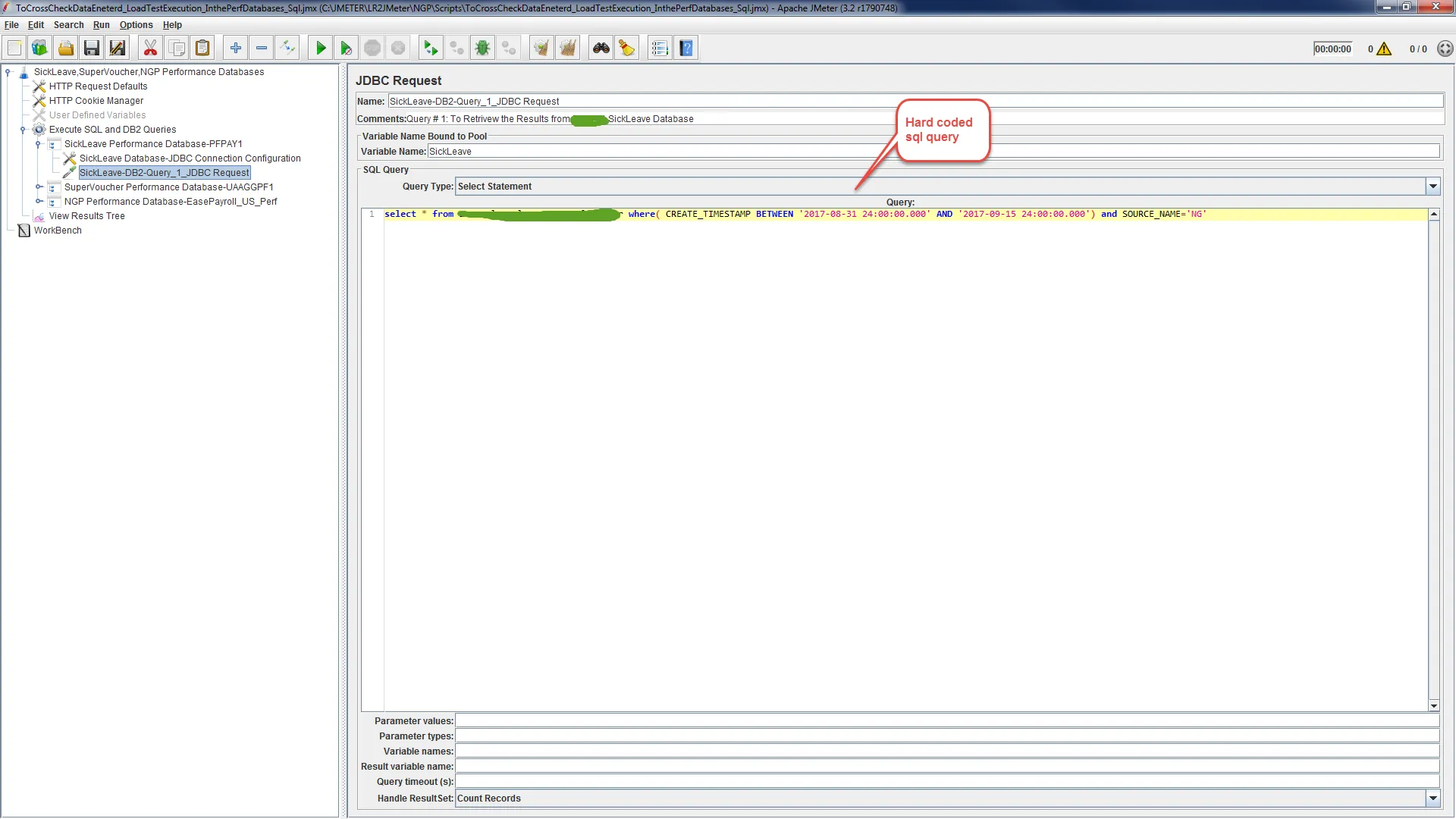Click query editor scroll down arrow

pos(1433,706)
